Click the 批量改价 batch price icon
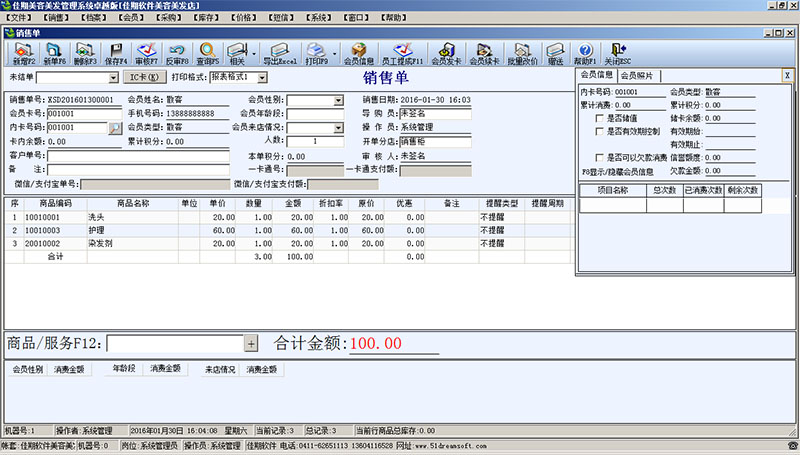The height and width of the screenshot is (455, 800). (522, 54)
